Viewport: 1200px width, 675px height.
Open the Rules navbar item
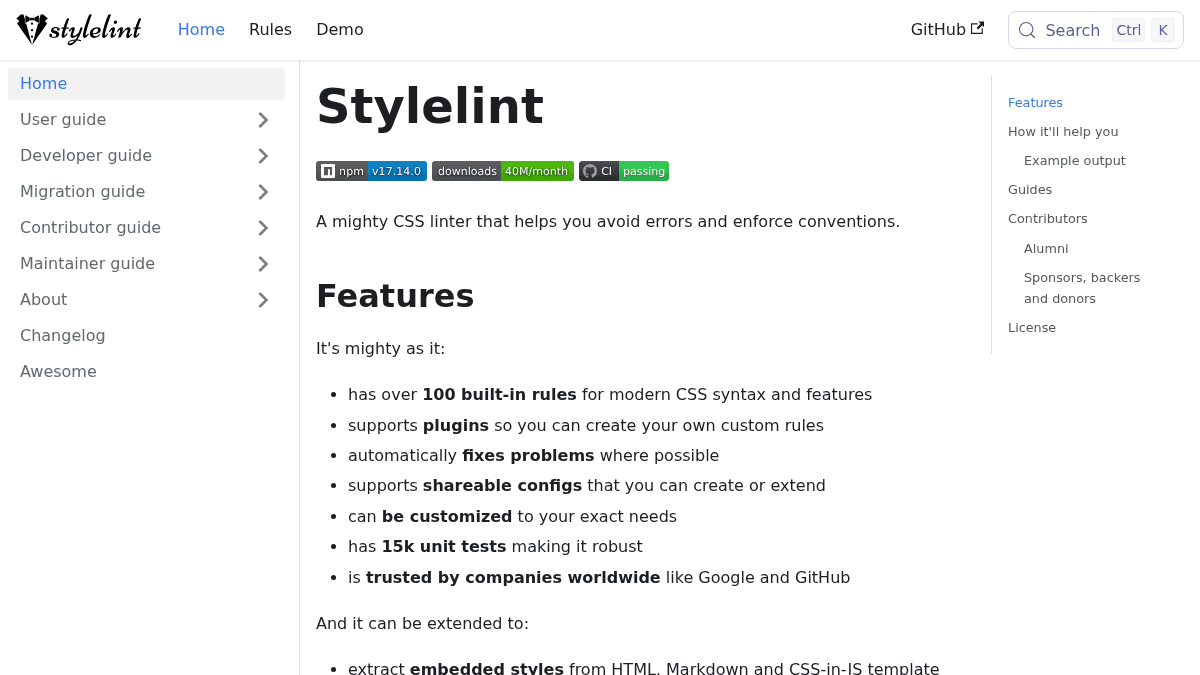270,30
